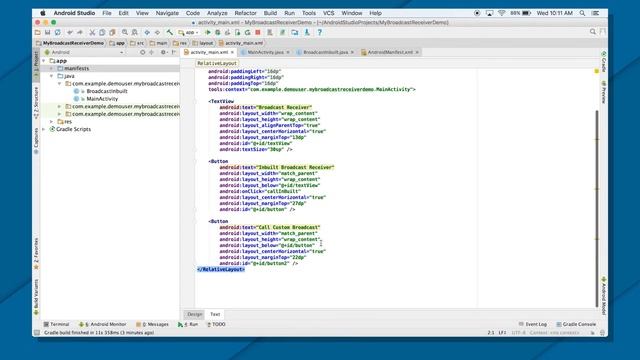
Task: Close the activity_main.xml editor tab
Action: pyautogui.click(x=232, y=52)
